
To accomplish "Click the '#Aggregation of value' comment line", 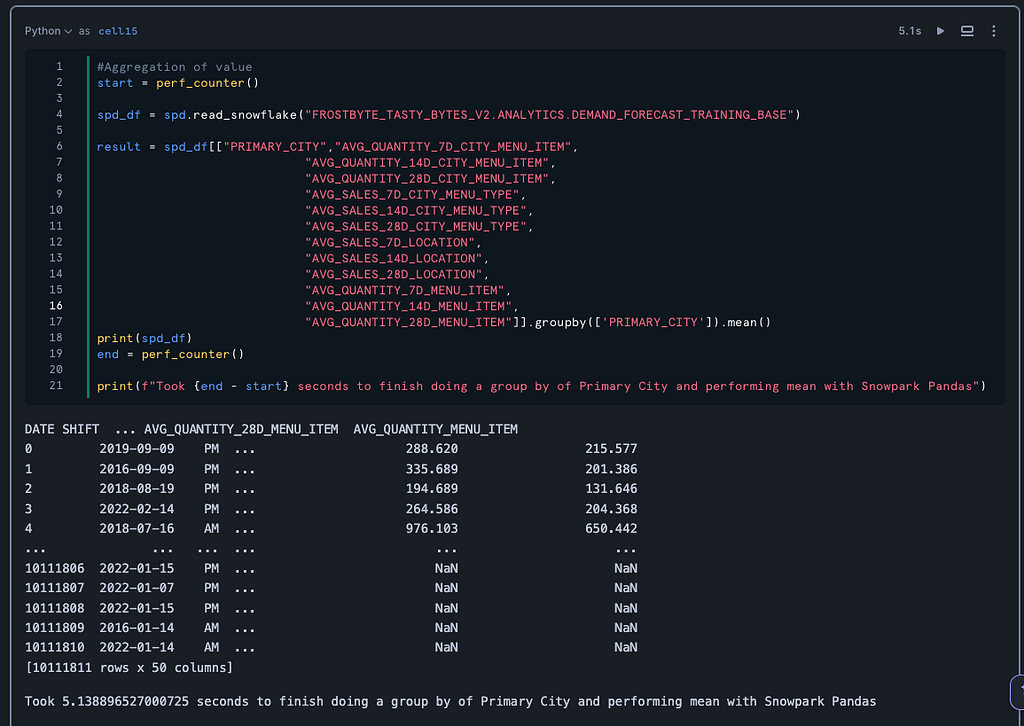I will [174, 67].
